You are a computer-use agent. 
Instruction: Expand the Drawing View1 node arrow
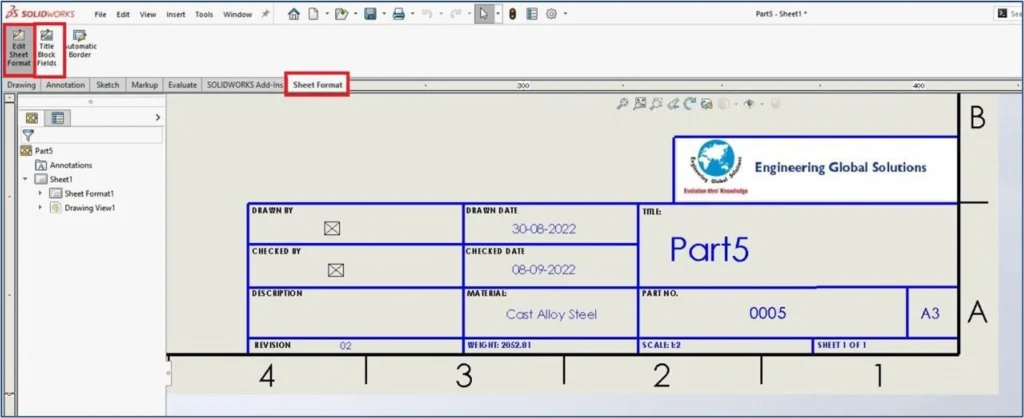coord(40,208)
